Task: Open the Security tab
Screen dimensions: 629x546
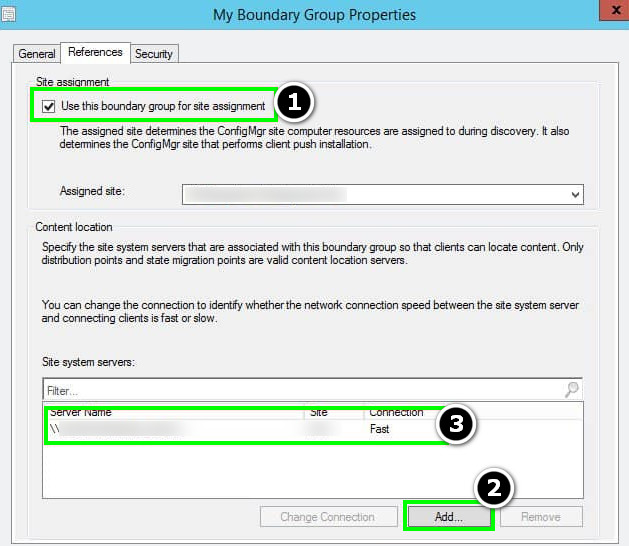Action: pos(154,54)
